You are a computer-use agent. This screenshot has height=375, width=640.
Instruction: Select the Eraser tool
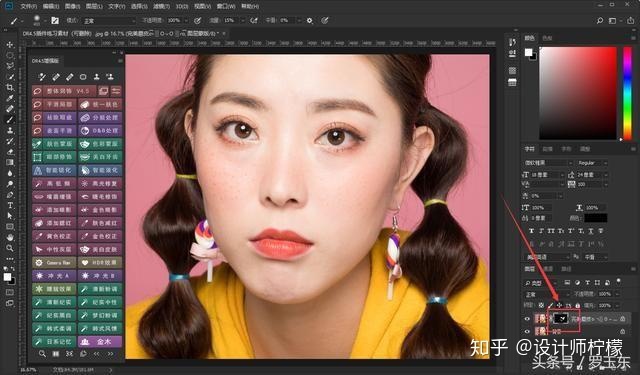tap(10, 152)
